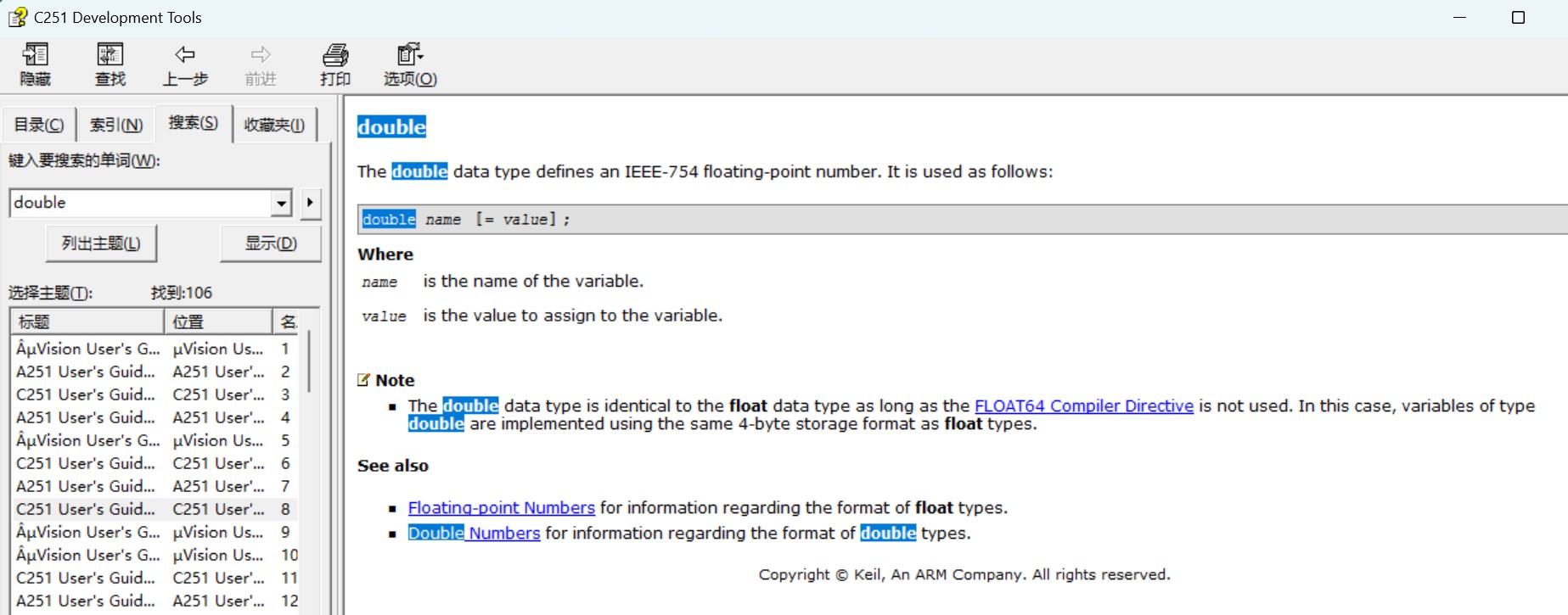This screenshot has height=615, width=1568.
Task: Switch to the 索引 (Index) tab
Action: click(x=116, y=125)
